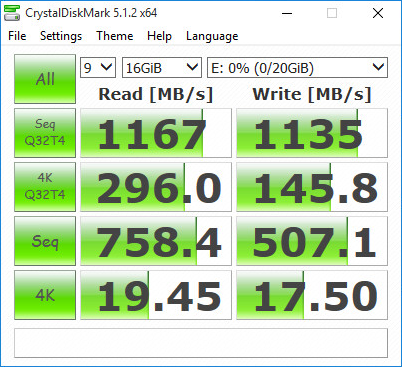The height and width of the screenshot is (367, 402).
Task: Click the Write [MB/s] column header
Action: (312, 94)
